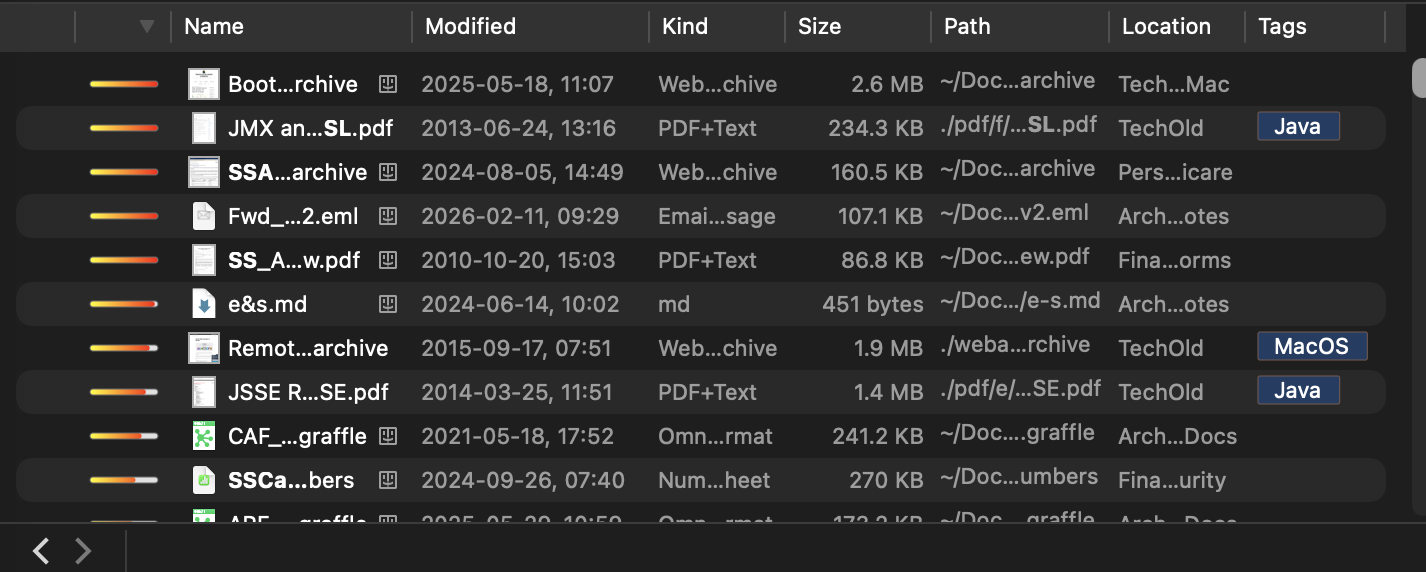Screen dimensions: 1426x572
Task: Click the PDF icon for JSSE R…SE.pdf
Action: tap(204, 392)
